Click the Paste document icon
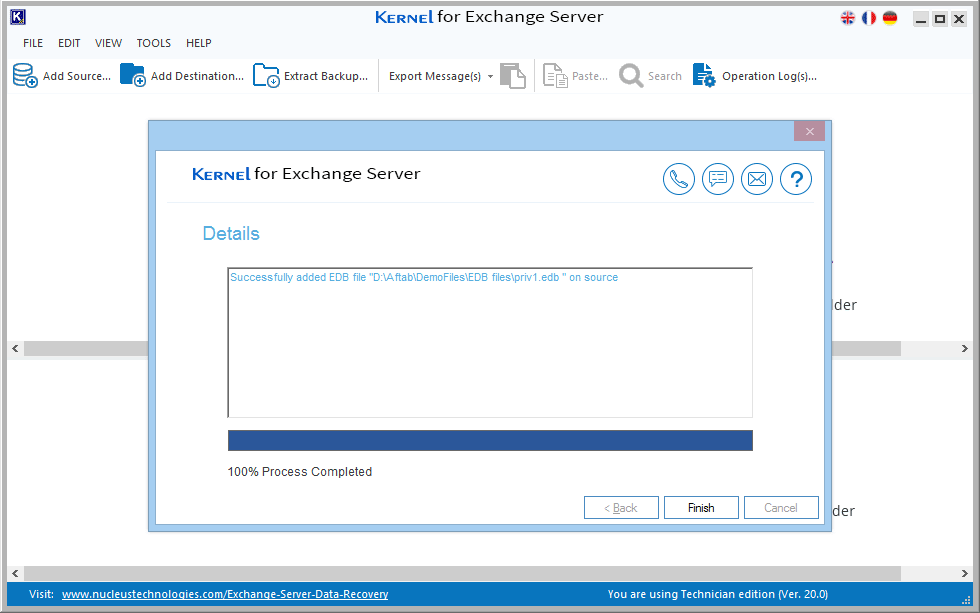 (x=555, y=76)
